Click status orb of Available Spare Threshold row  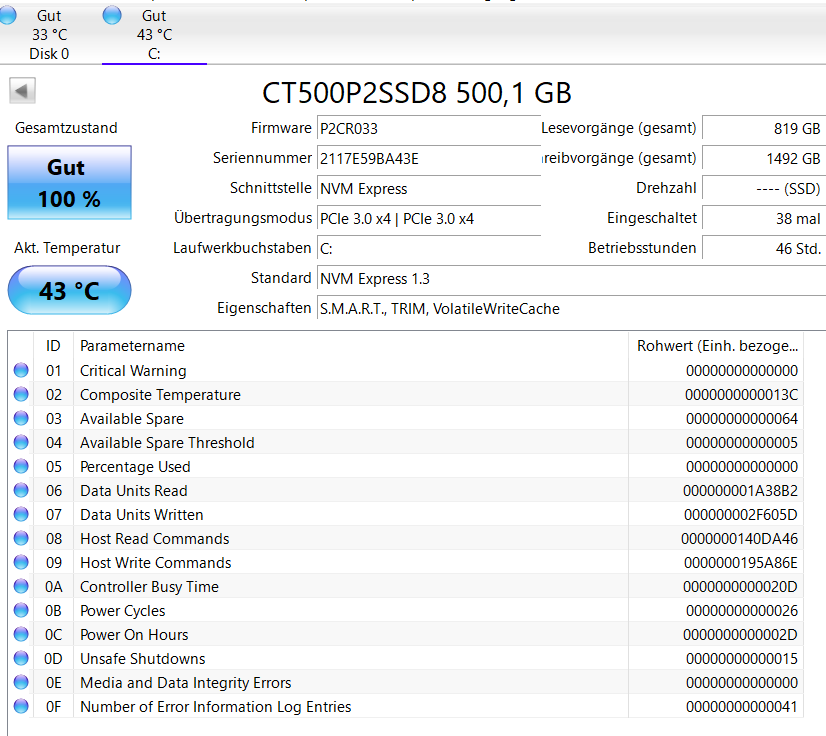coord(21,442)
